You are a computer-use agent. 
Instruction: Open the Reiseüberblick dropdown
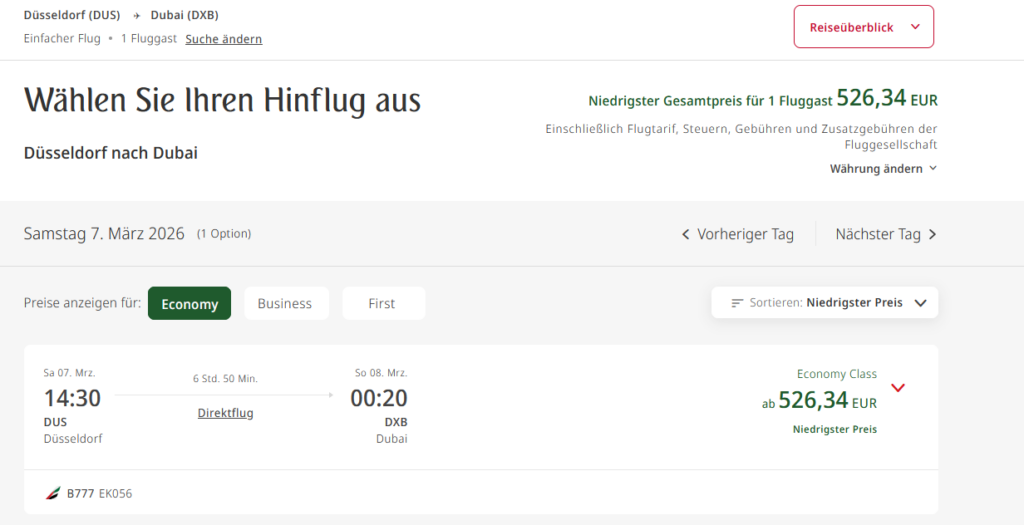click(863, 27)
